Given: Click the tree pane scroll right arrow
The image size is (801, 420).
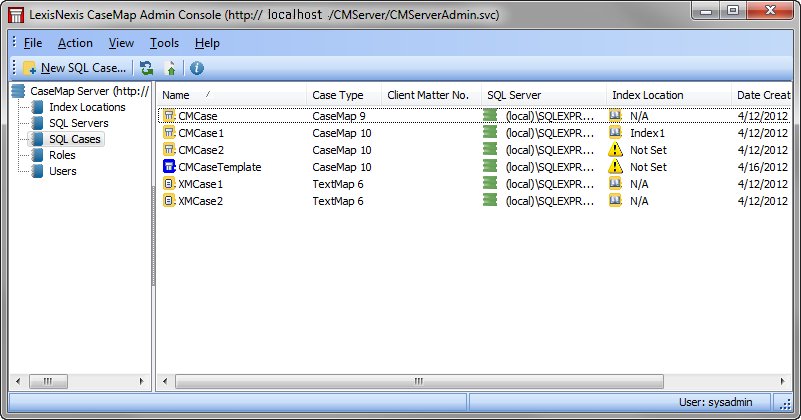Looking at the screenshot, I should pos(142,381).
